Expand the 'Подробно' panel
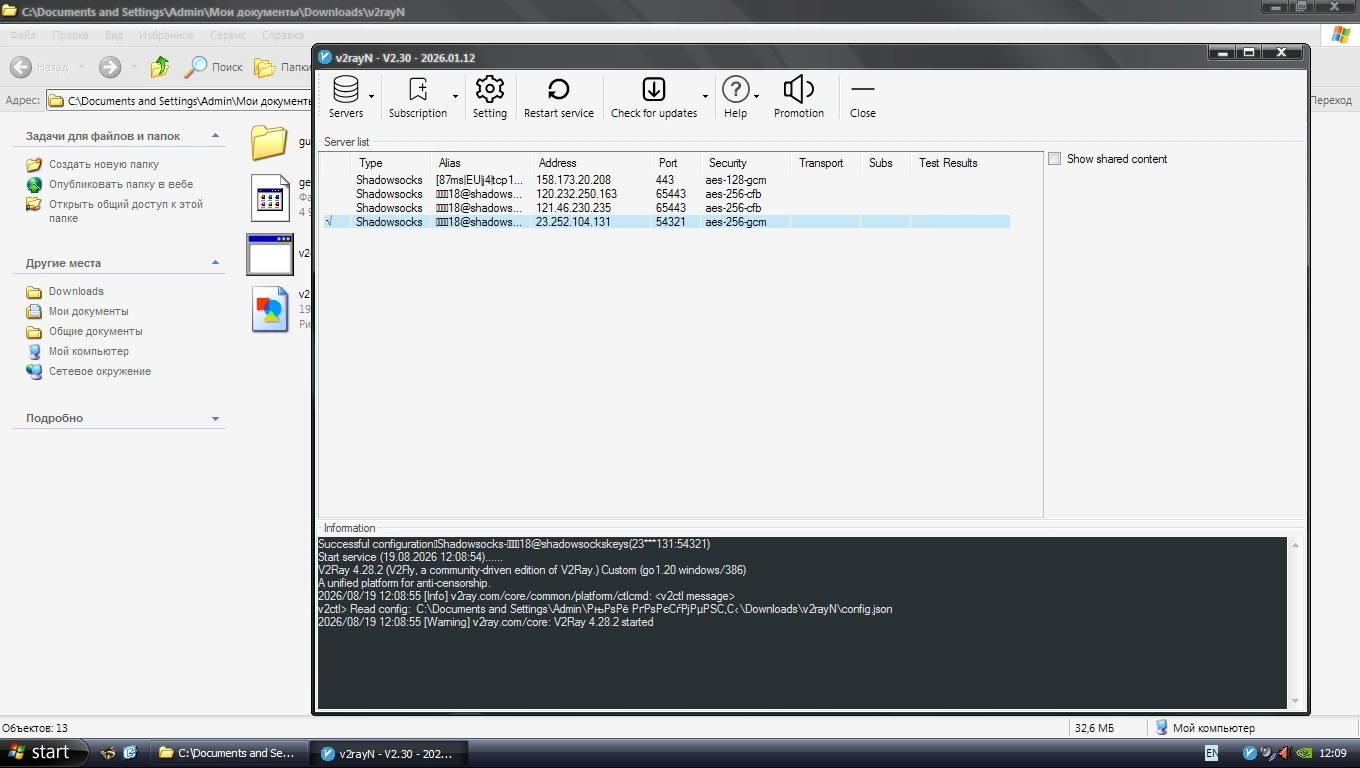The image size is (1360, 768). click(215, 418)
